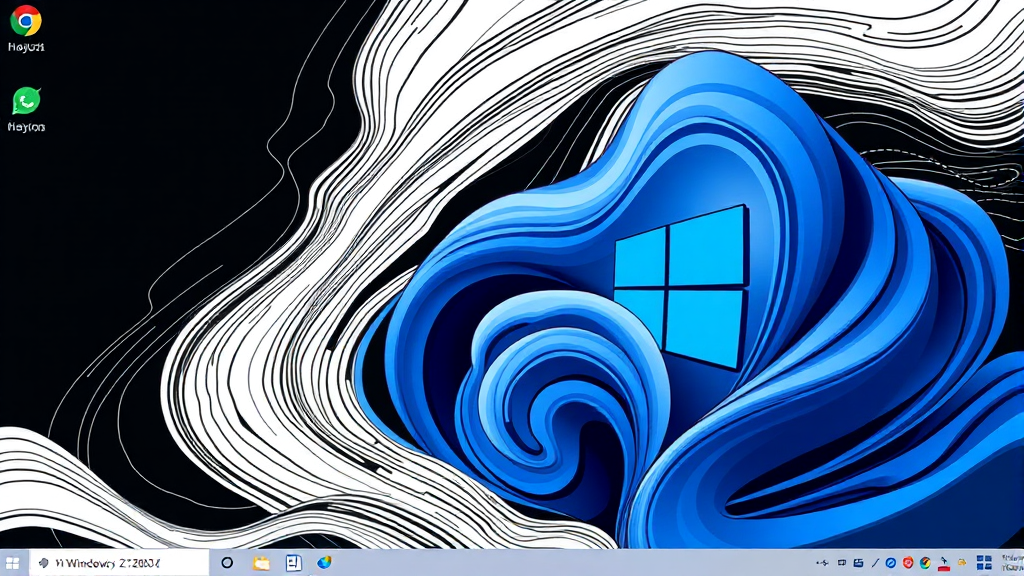Open the blue compass circle tray icon
Image resolution: width=1024 pixels, height=576 pixels.
pyautogui.click(x=891, y=563)
